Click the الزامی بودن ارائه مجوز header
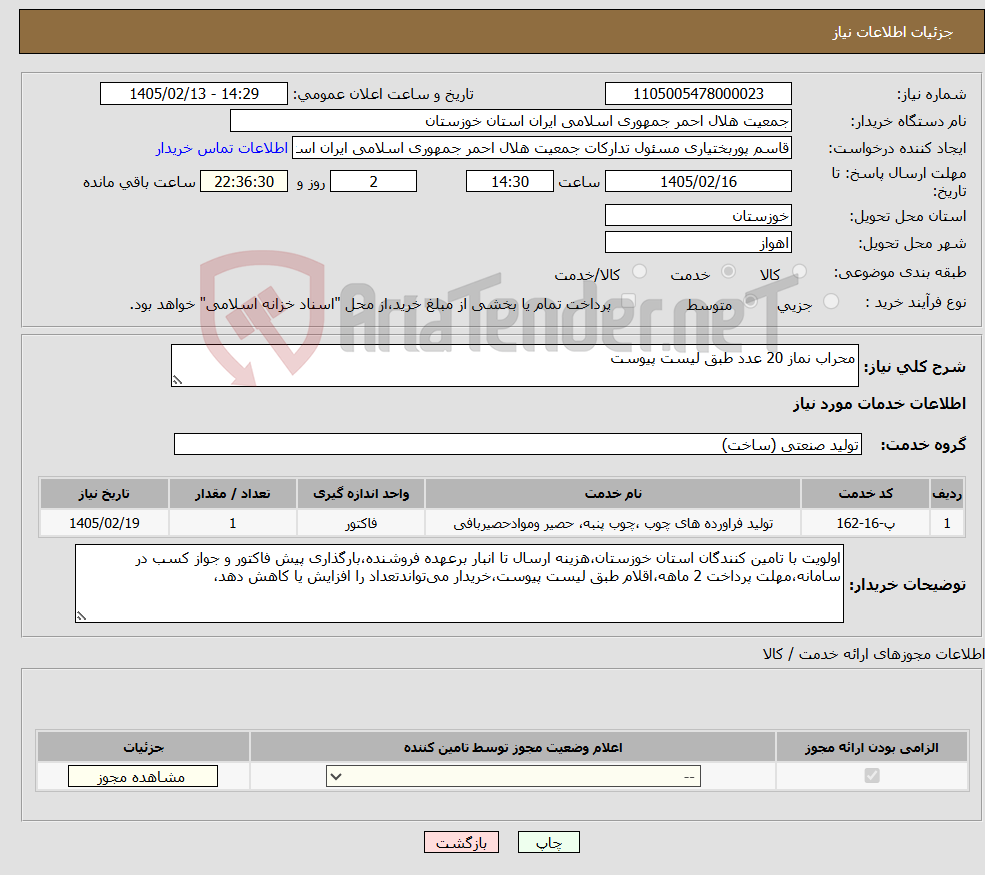The height and width of the screenshot is (875, 985). [872, 747]
